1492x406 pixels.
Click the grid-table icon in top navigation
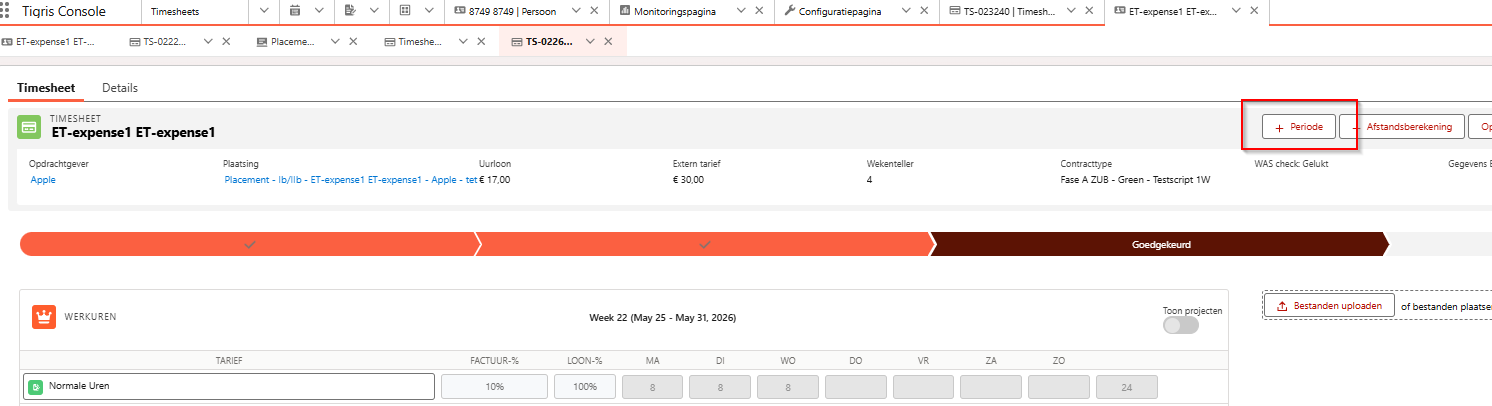405,11
